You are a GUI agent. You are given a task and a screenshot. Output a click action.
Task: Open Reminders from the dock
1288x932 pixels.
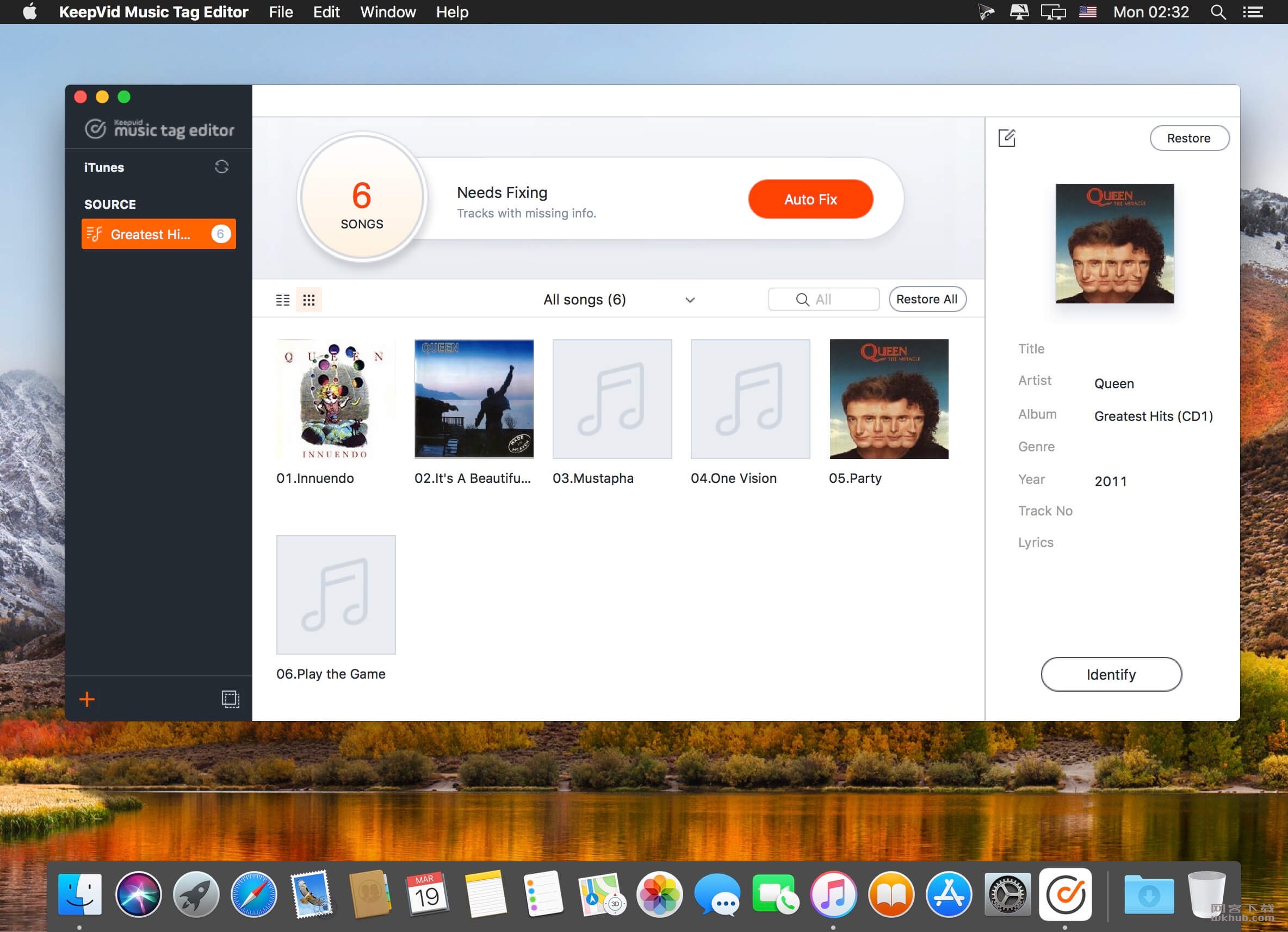tap(543, 894)
